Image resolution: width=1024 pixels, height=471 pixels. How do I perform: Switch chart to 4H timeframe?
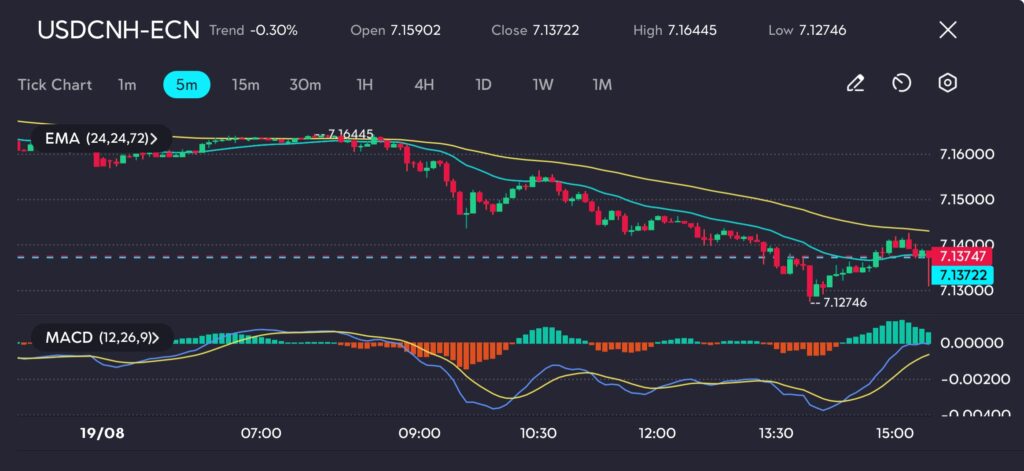[x=424, y=85]
